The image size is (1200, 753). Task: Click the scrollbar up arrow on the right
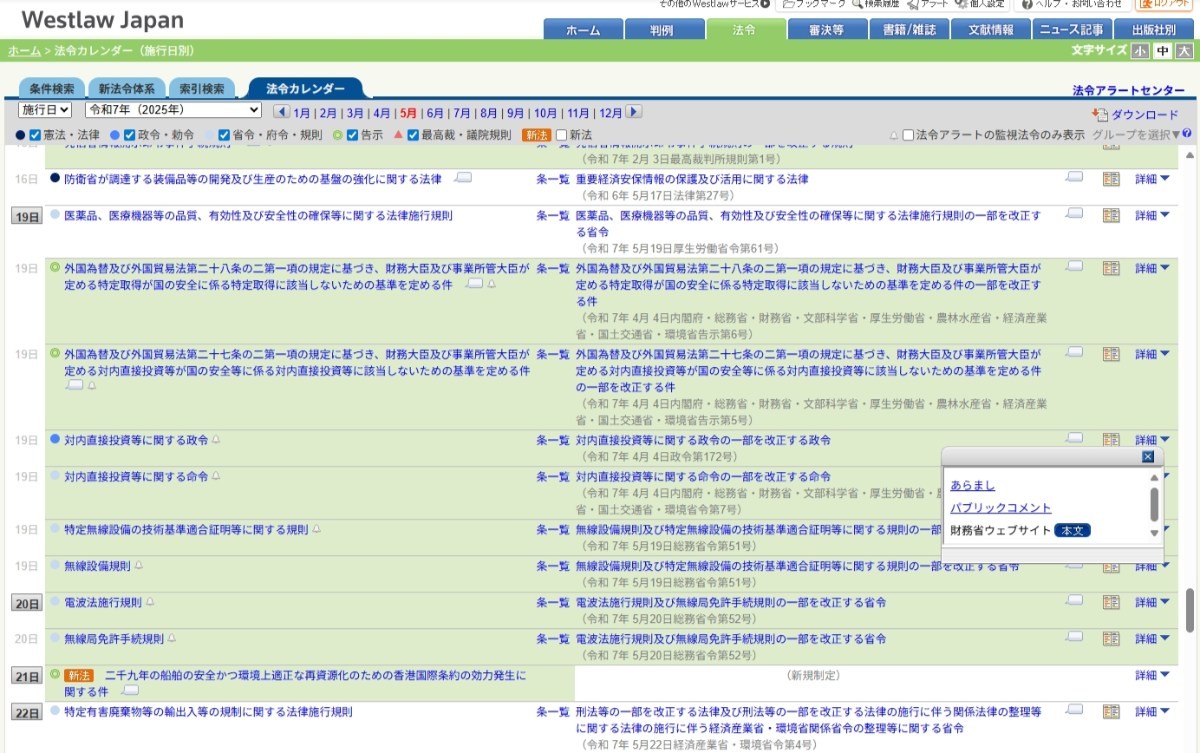tap(1189, 155)
